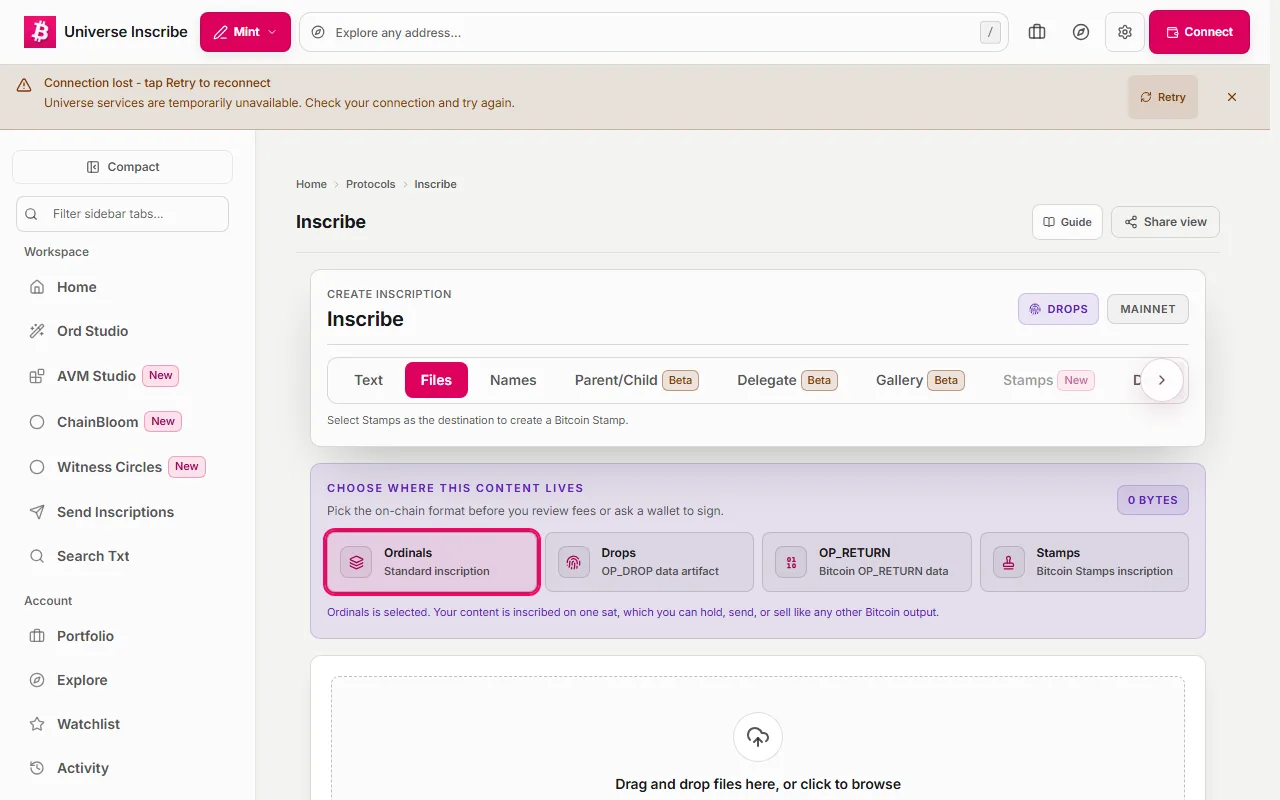Click the Ord Studio wand icon
The width and height of the screenshot is (1280, 800).
pyautogui.click(x=37, y=331)
